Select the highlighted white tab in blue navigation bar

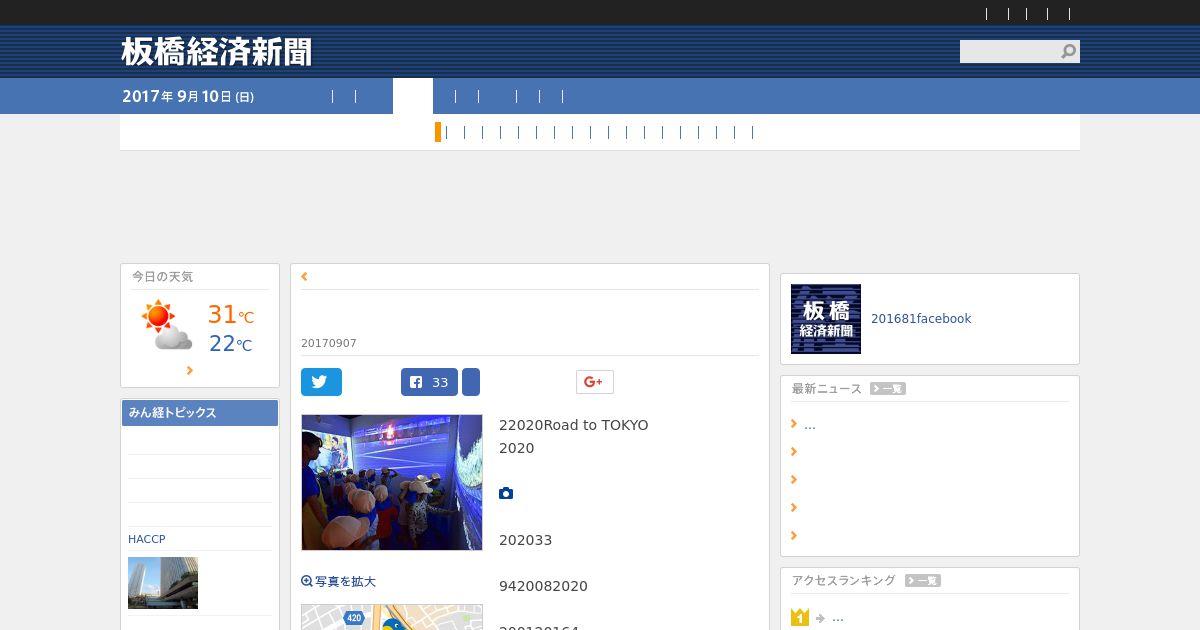pos(413,96)
